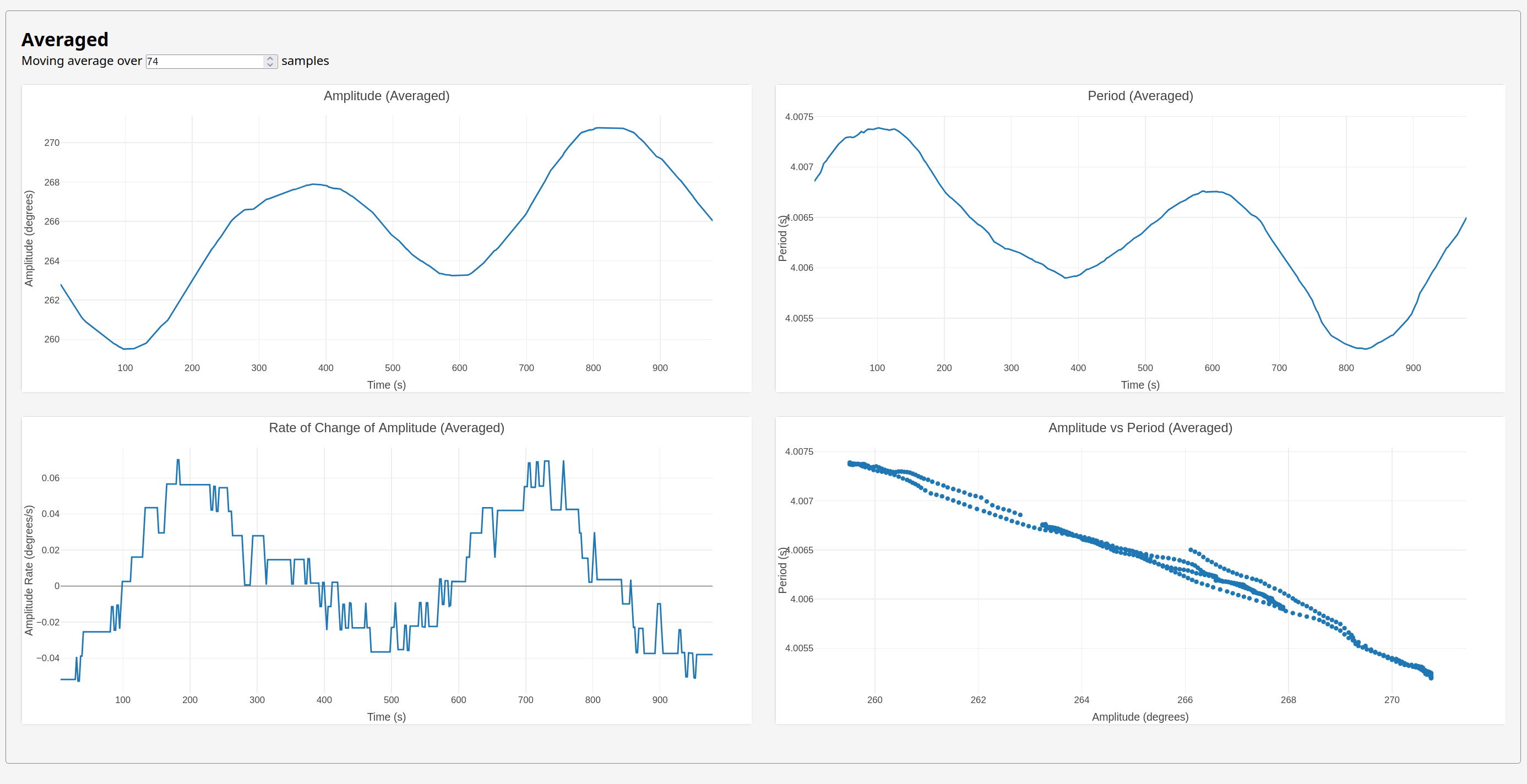Click the Amplitude (Averaged) chart title
Screen dimensions: 1527x784
coord(387,96)
